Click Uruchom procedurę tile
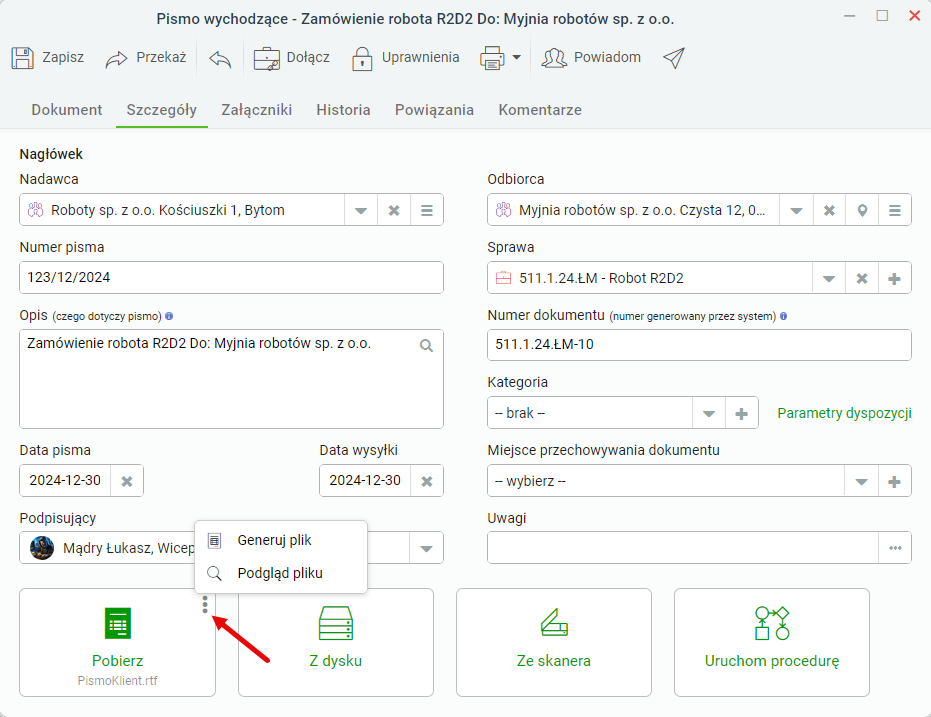 pyautogui.click(x=772, y=643)
